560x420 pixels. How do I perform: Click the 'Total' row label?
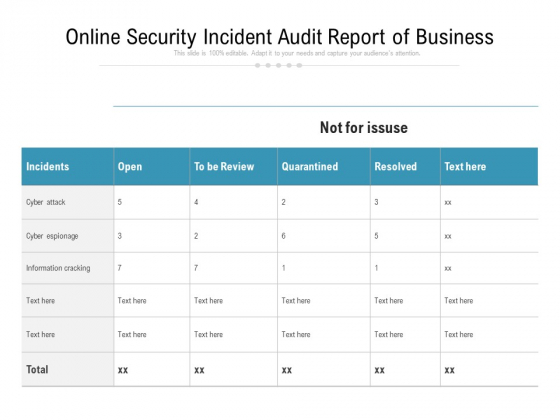(37, 369)
